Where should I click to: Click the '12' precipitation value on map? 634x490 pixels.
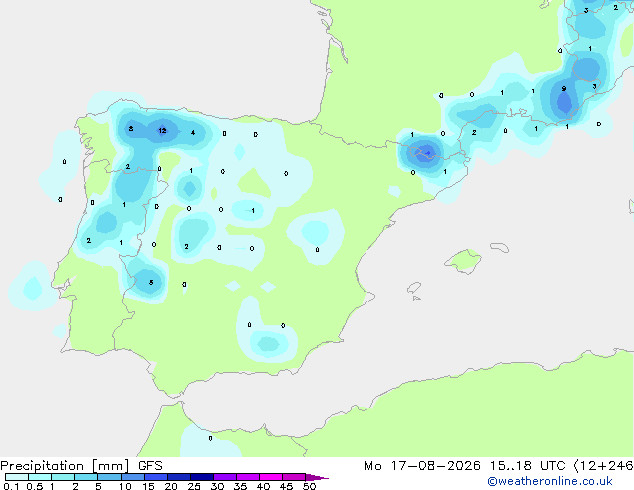click(162, 131)
